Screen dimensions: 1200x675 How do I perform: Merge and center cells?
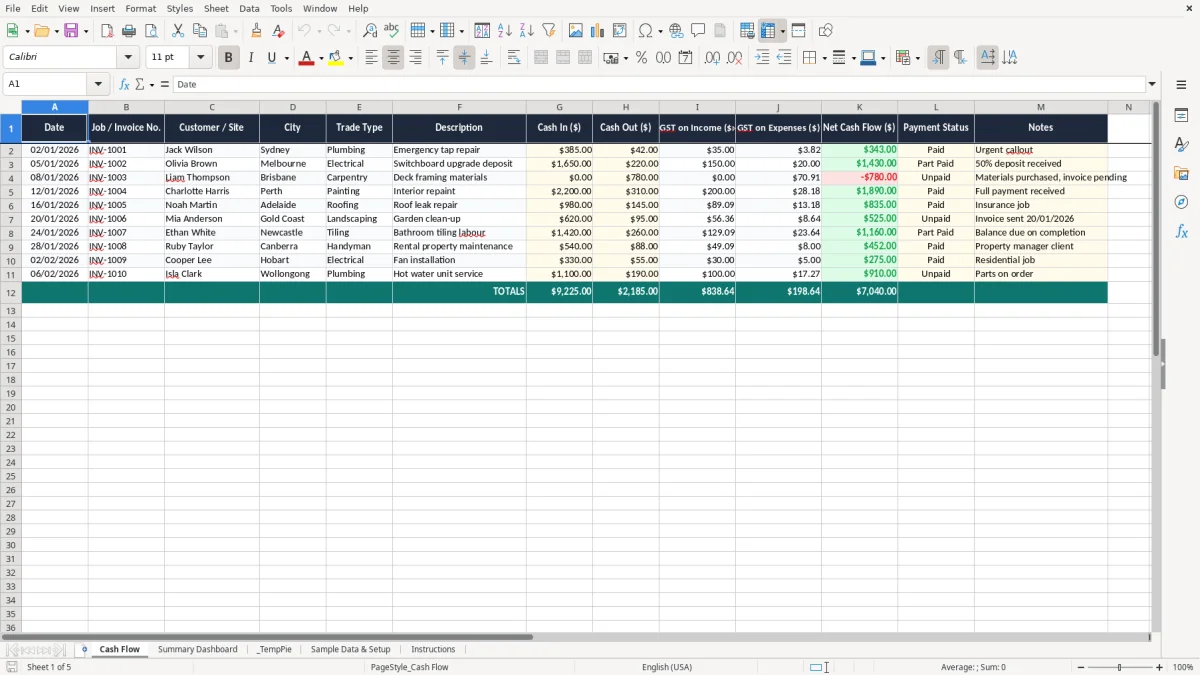[x=541, y=58]
